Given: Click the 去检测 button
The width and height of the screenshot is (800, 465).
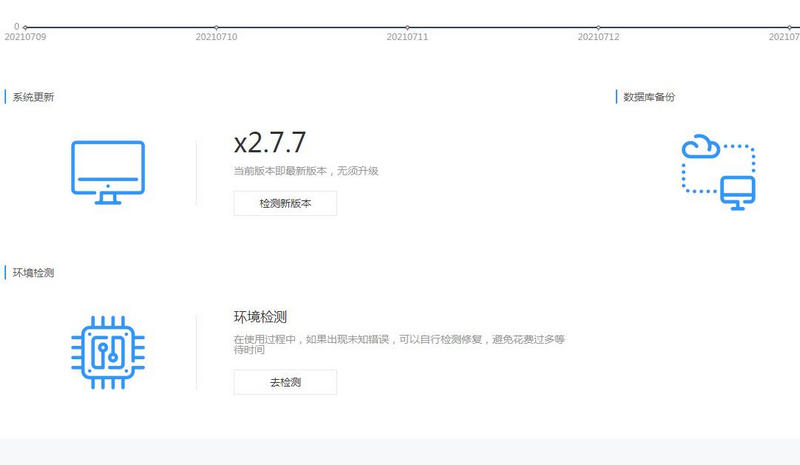Looking at the screenshot, I should point(285,382).
